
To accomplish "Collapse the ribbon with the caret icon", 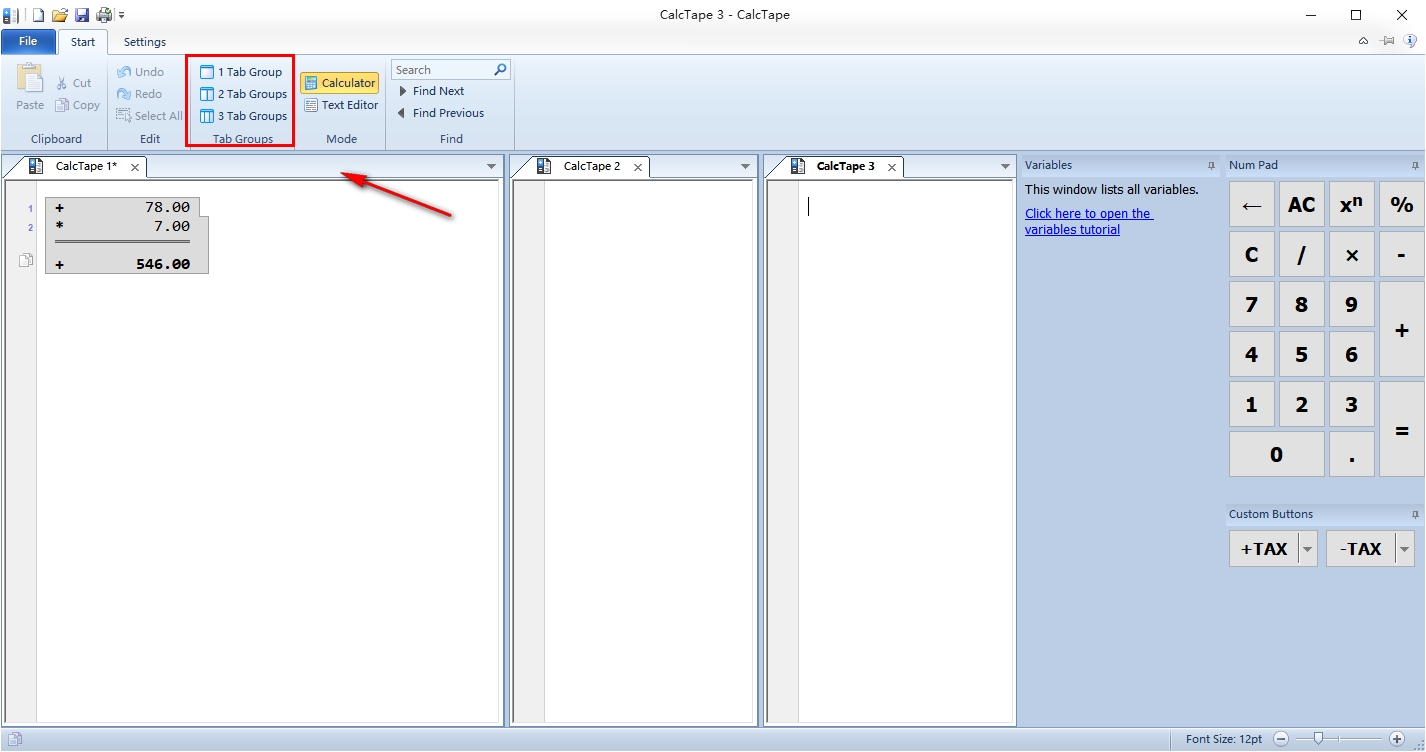I will pyautogui.click(x=1364, y=41).
